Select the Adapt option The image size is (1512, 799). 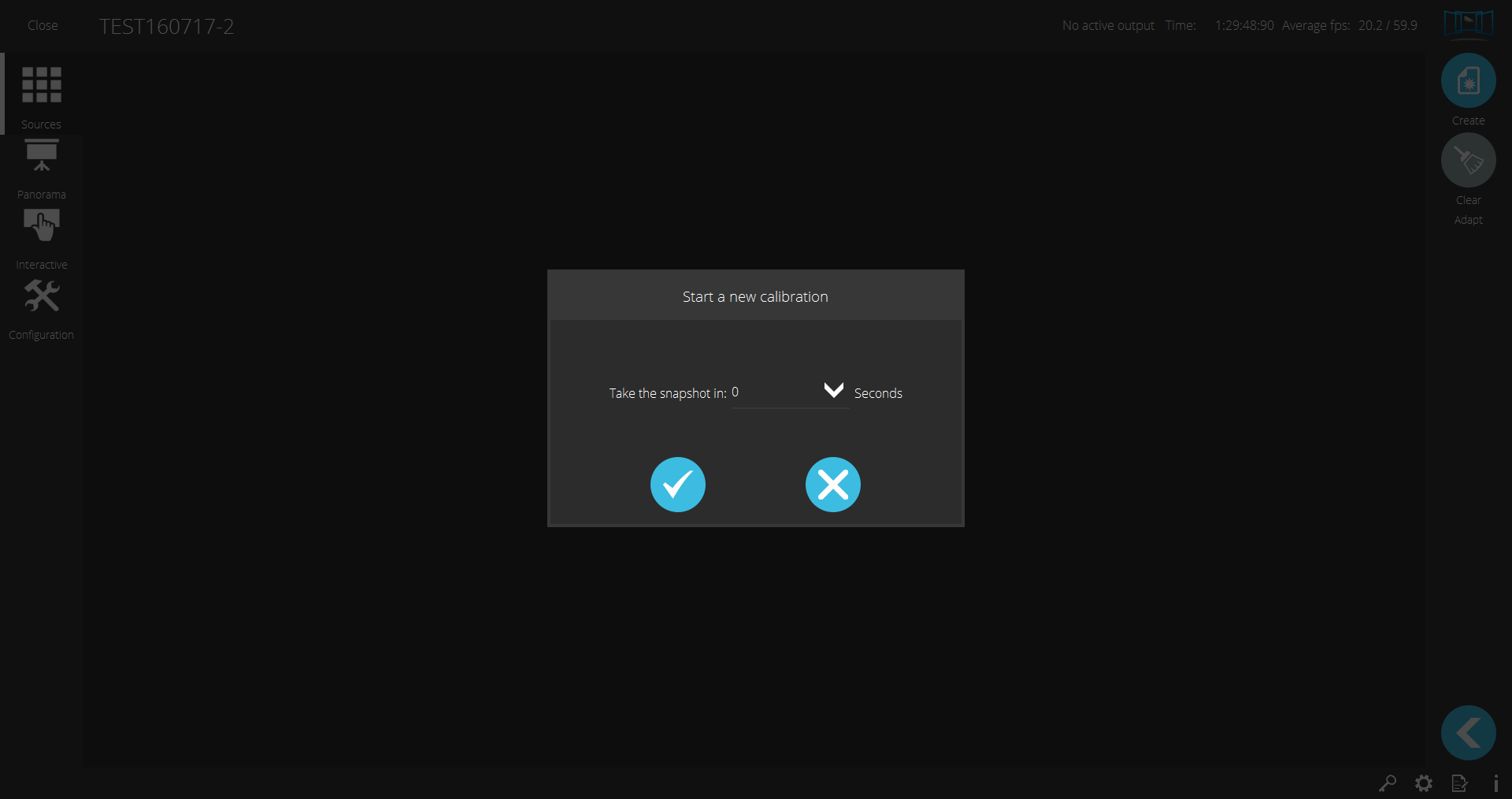click(x=1468, y=220)
